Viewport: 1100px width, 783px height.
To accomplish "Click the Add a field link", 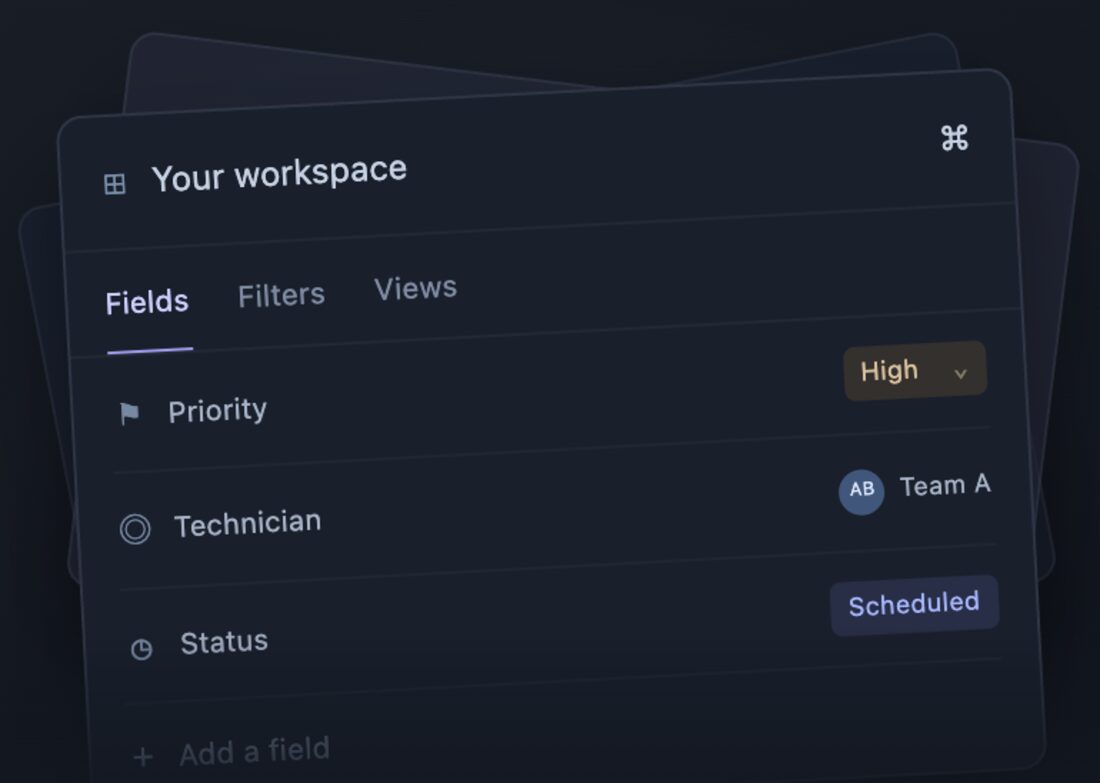I will [x=255, y=751].
